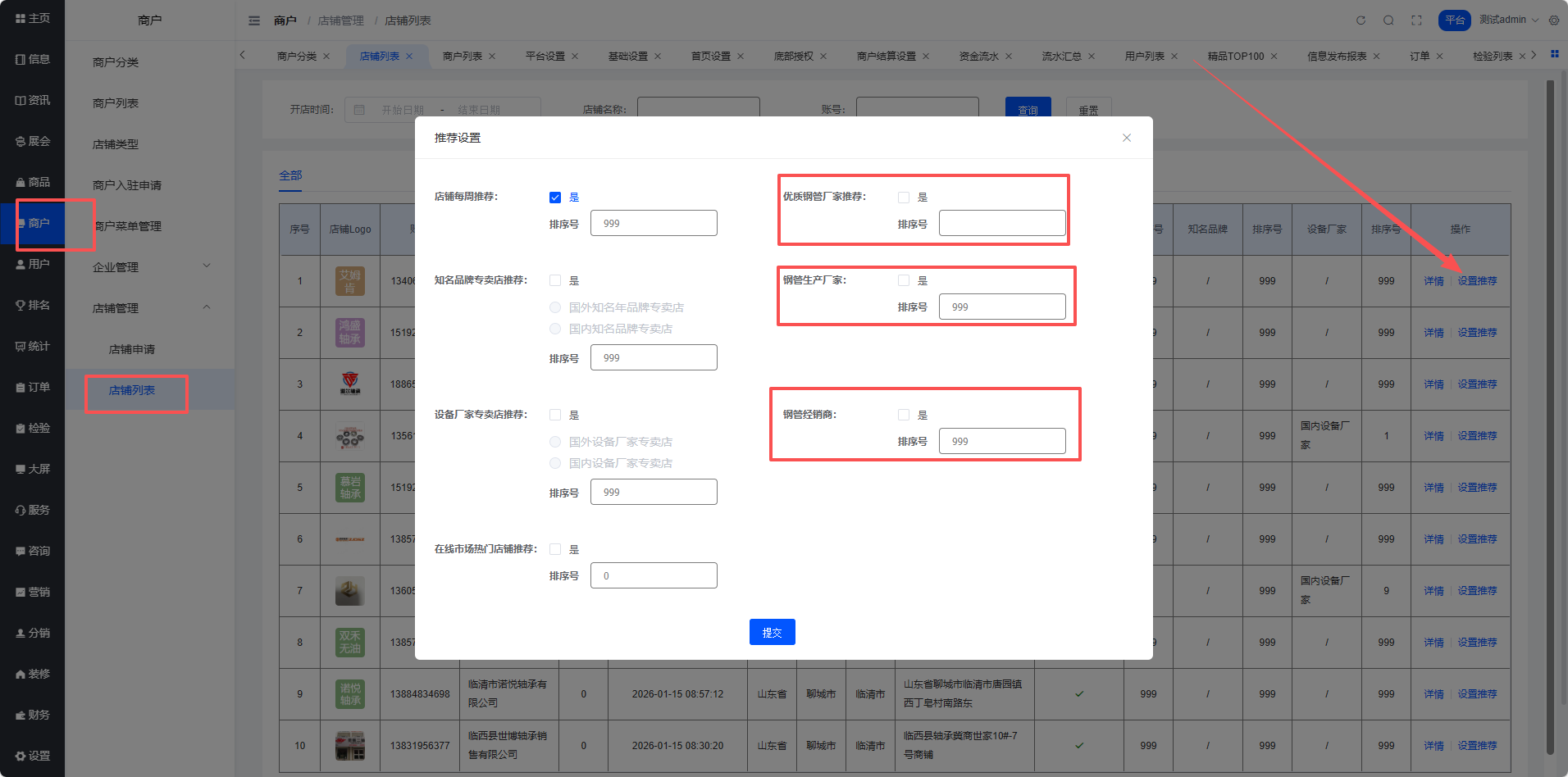1568x777 pixels.
Task: Open 商户入驻申请 in the side menu
Action: point(127,185)
